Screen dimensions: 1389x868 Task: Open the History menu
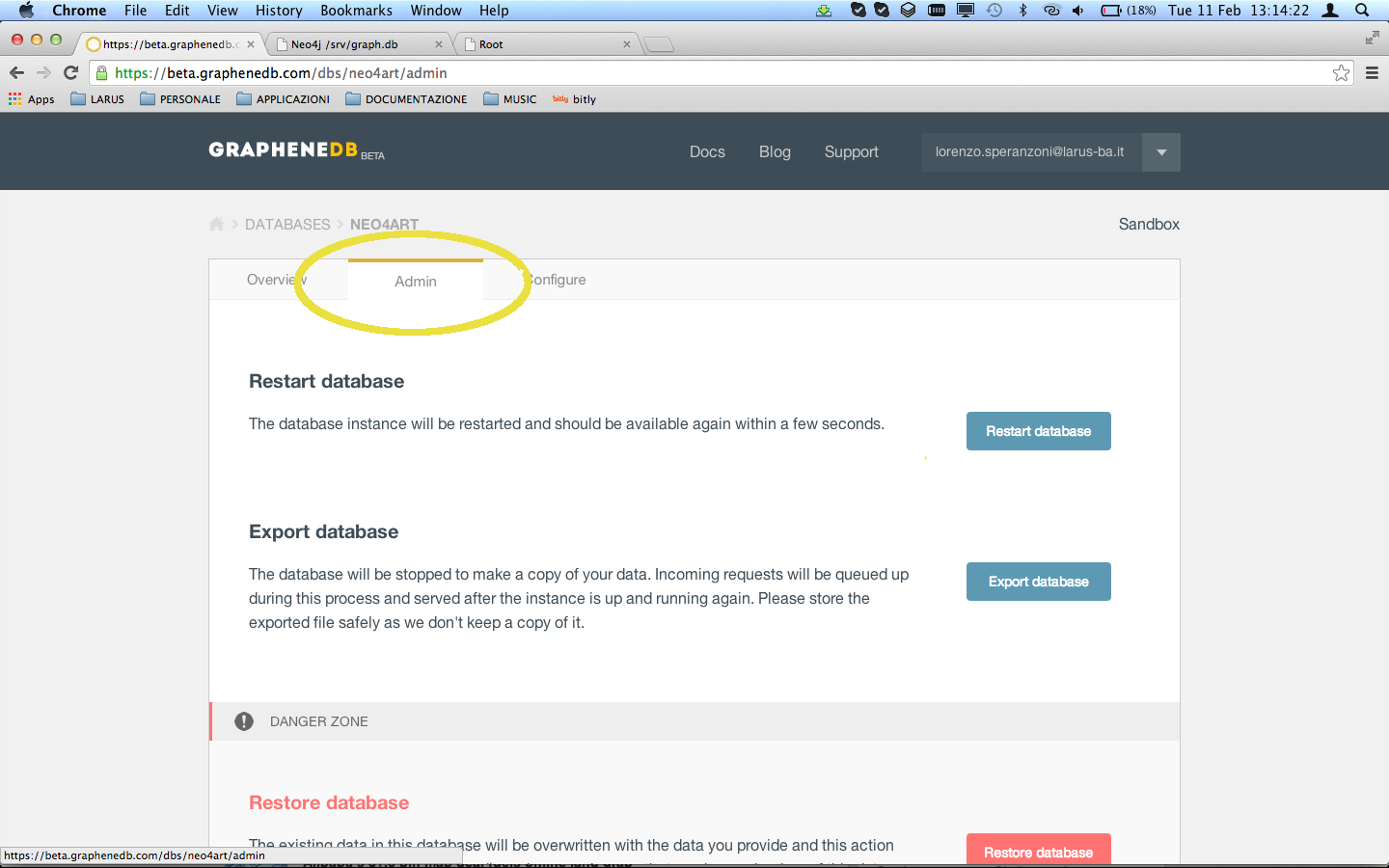click(x=279, y=10)
